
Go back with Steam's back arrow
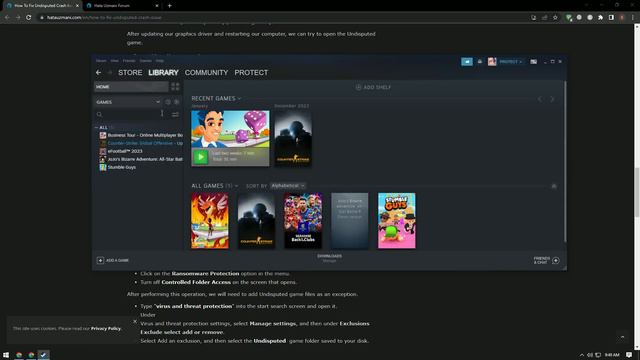[98, 73]
